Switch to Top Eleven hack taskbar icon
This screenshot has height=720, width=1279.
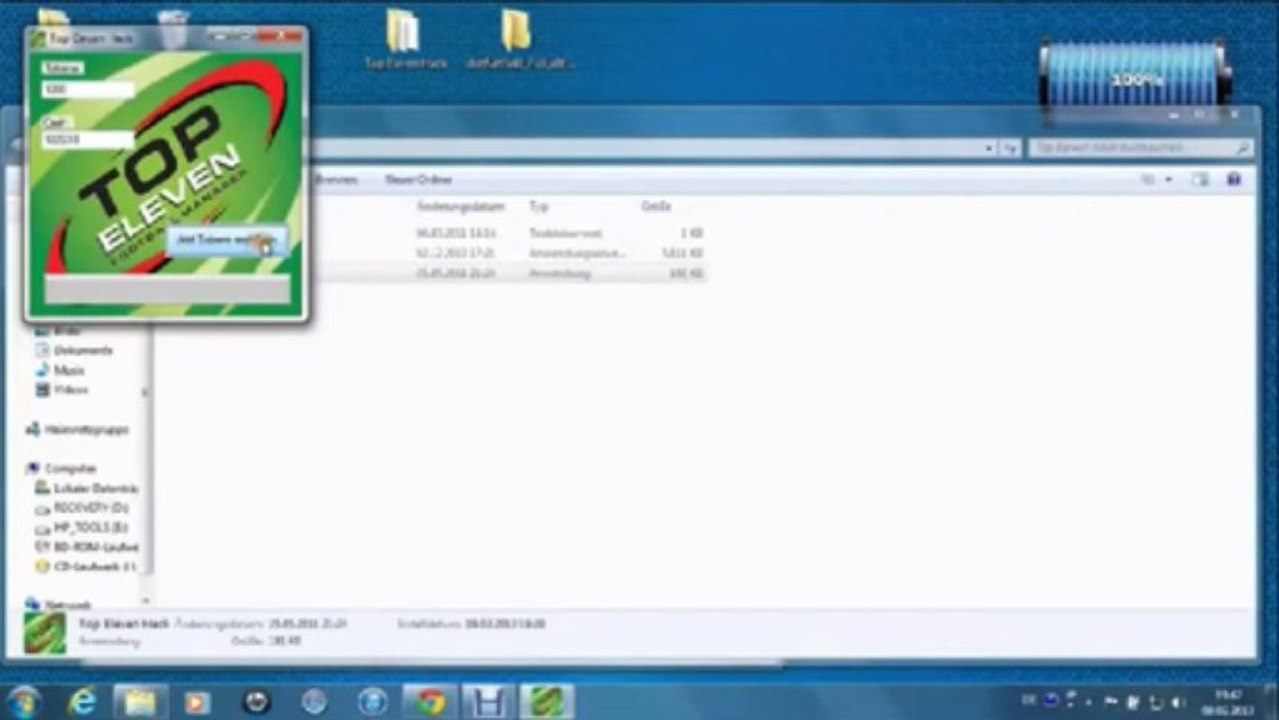tap(547, 702)
